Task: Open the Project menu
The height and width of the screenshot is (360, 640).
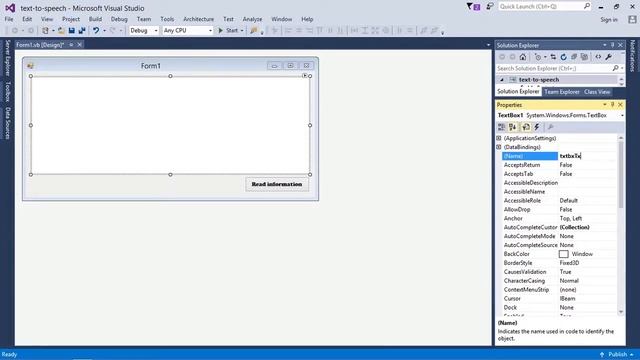Action: (x=71, y=19)
